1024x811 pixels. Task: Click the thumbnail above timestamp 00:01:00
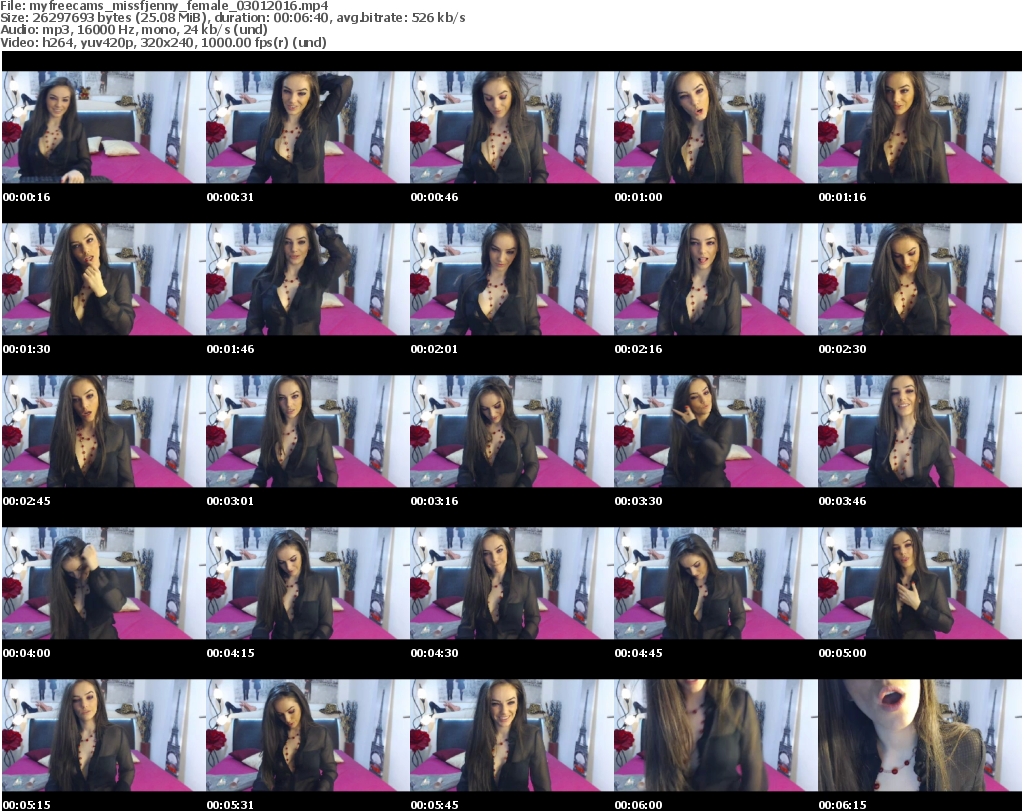(716, 127)
